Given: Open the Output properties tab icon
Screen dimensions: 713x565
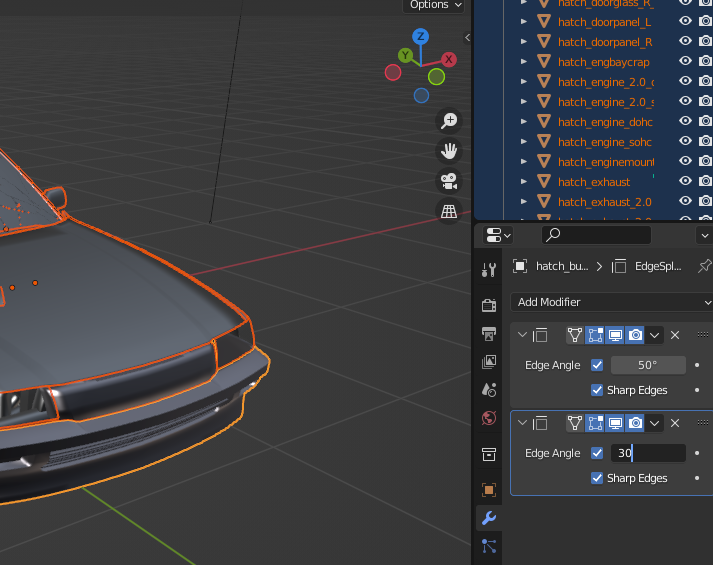Looking at the screenshot, I should 489,333.
